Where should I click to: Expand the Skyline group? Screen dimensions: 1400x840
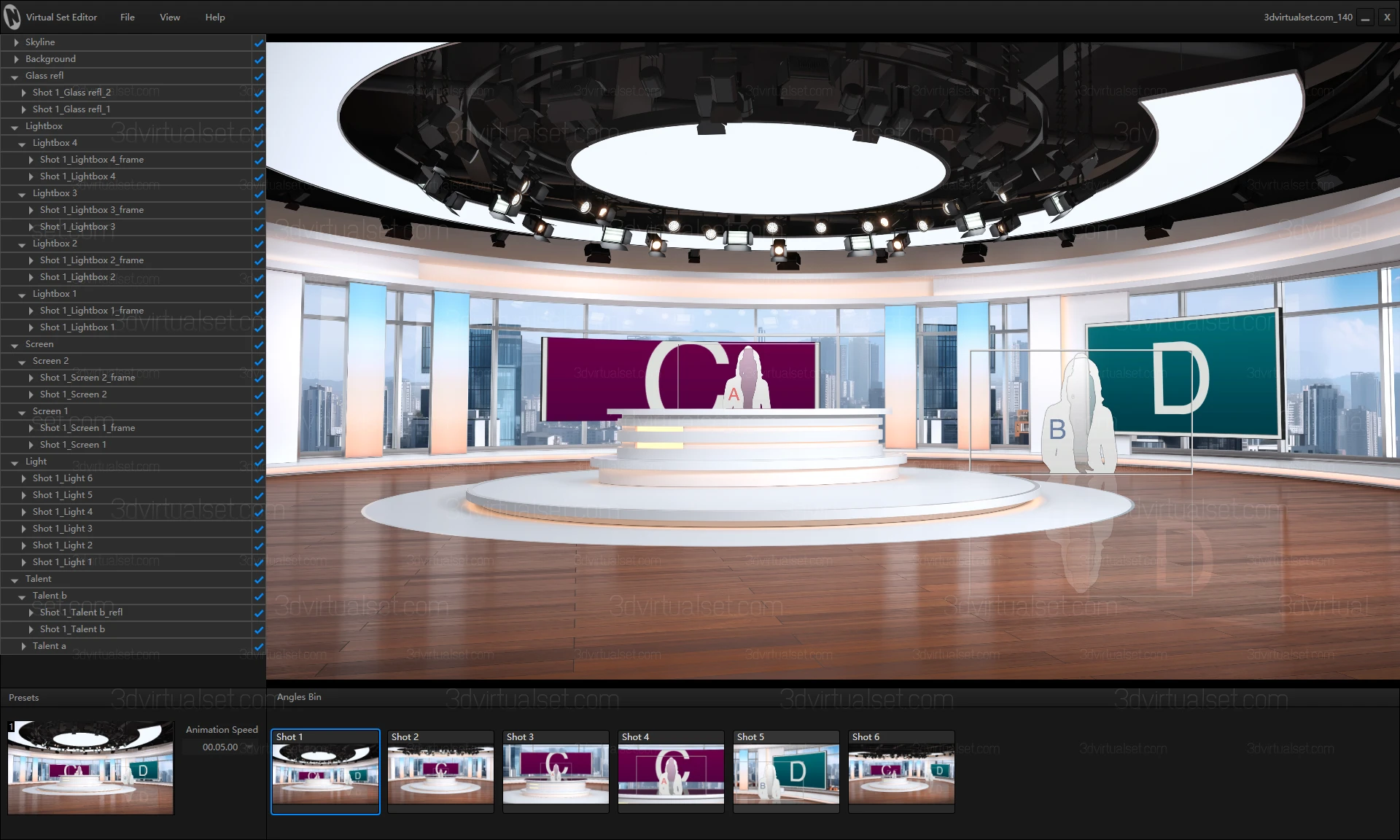pos(15,42)
